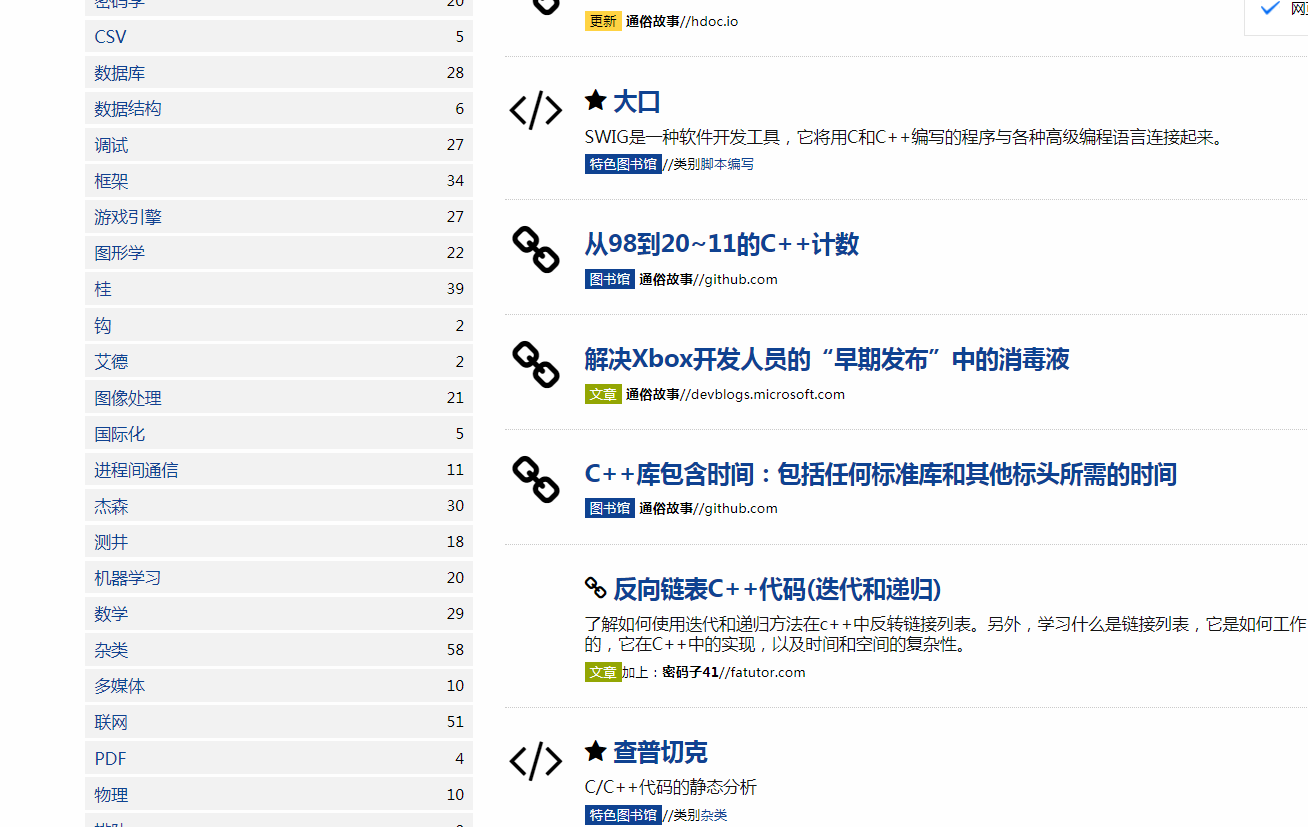Click the star icon next to 大口

pyautogui.click(x=596, y=100)
